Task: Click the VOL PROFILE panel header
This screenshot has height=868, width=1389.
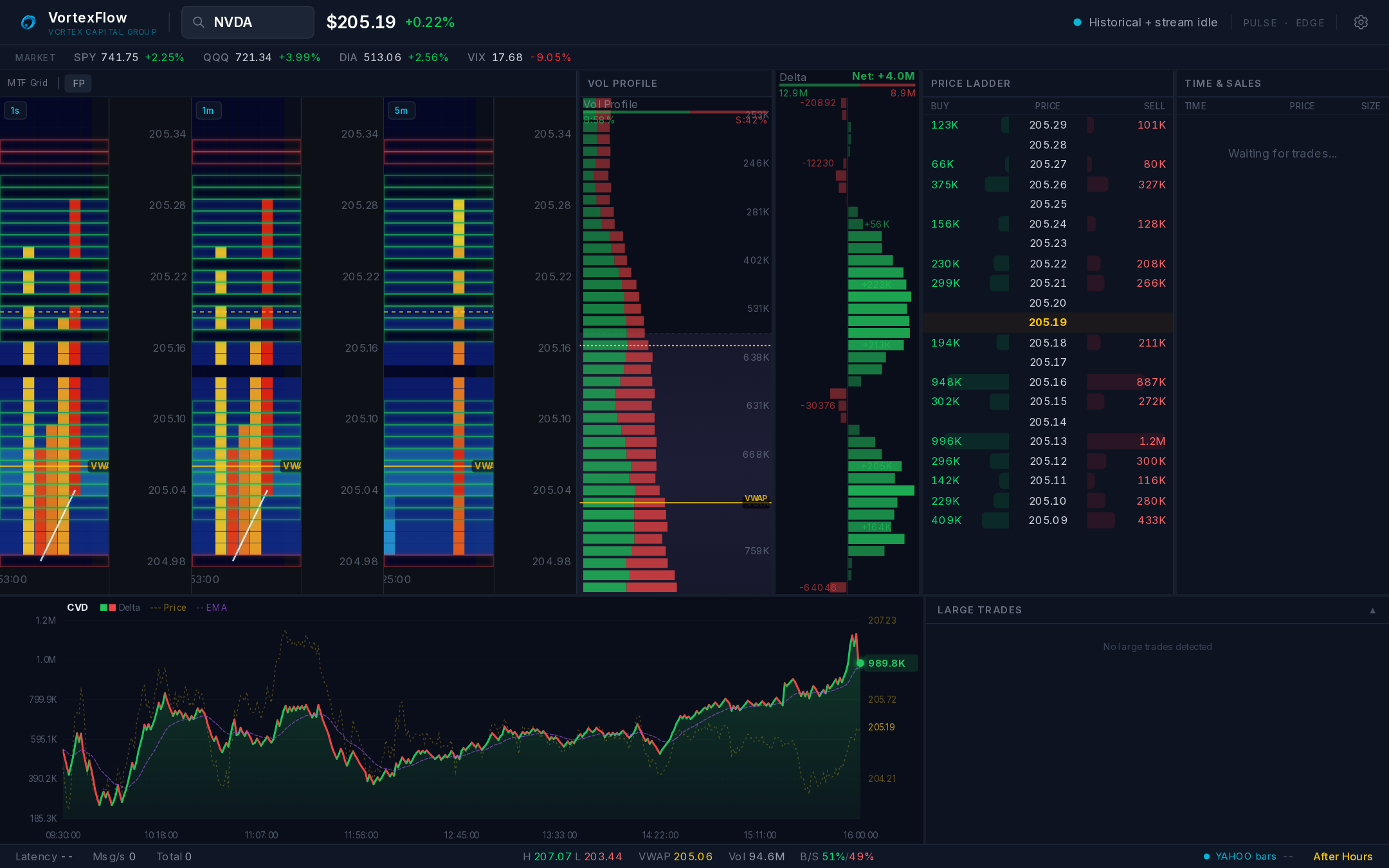Action: coord(622,84)
